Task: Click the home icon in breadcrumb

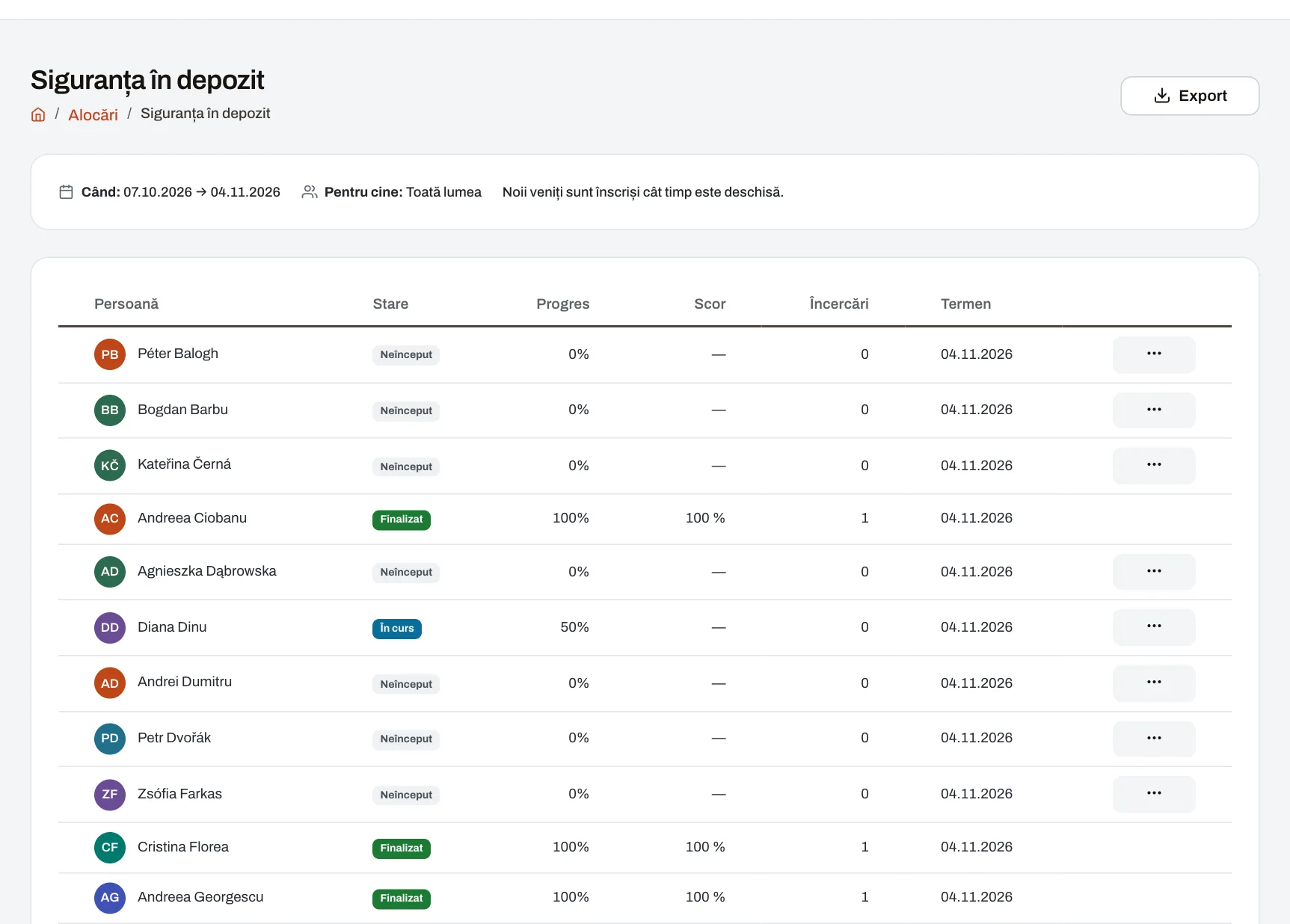Action: click(38, 114)
